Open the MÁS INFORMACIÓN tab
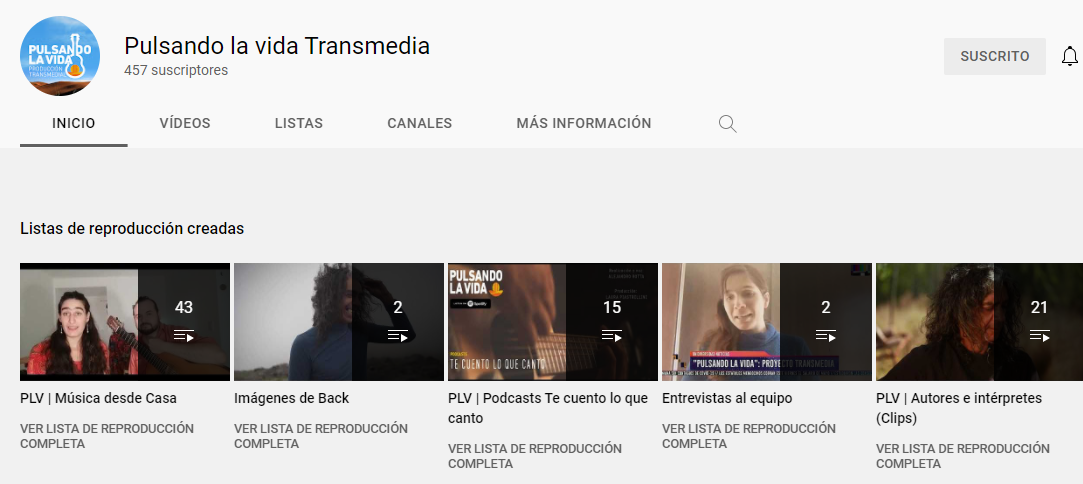Viewport: 1083px width, 484px height. pyautogui.click(x=584, y=124)
